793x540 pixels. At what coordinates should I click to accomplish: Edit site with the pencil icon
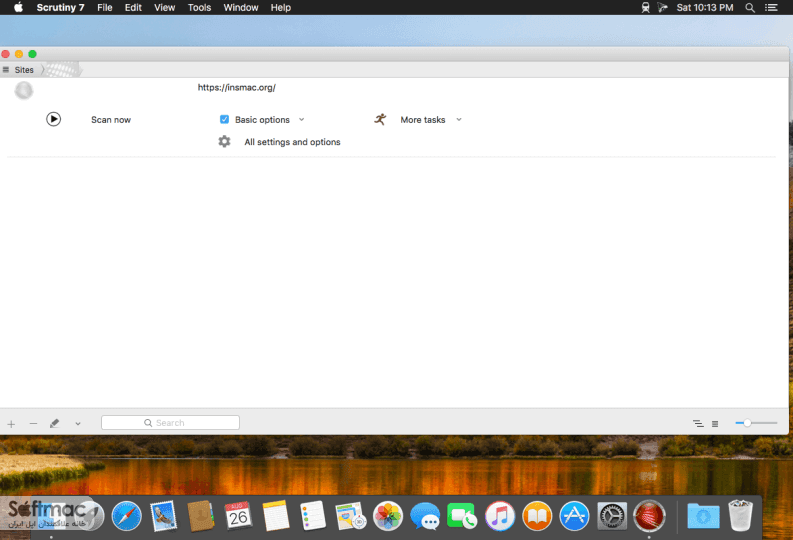click(55, 423)
